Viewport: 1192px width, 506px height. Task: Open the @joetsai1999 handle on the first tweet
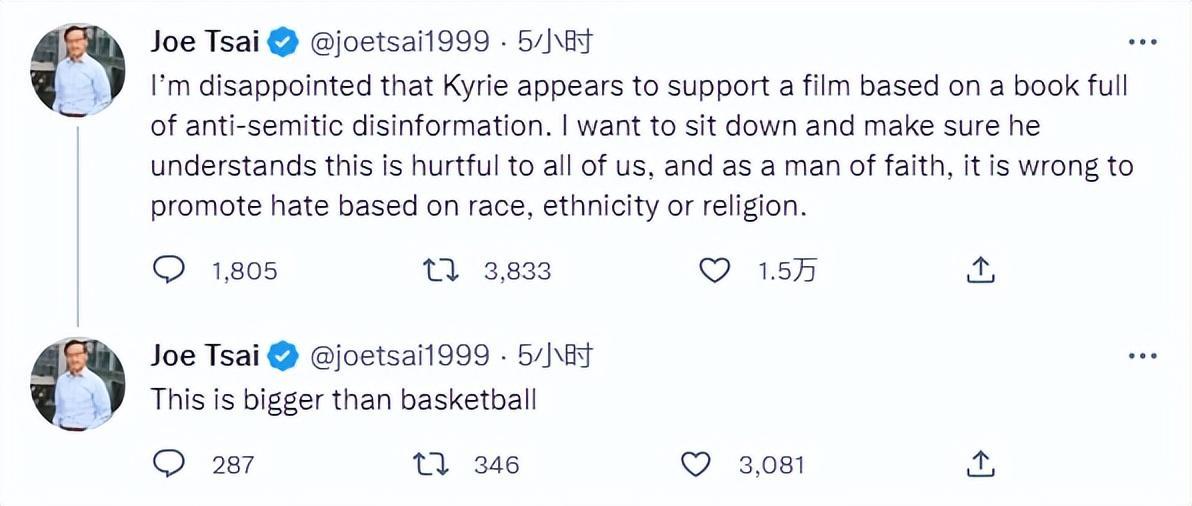(402, 42)
